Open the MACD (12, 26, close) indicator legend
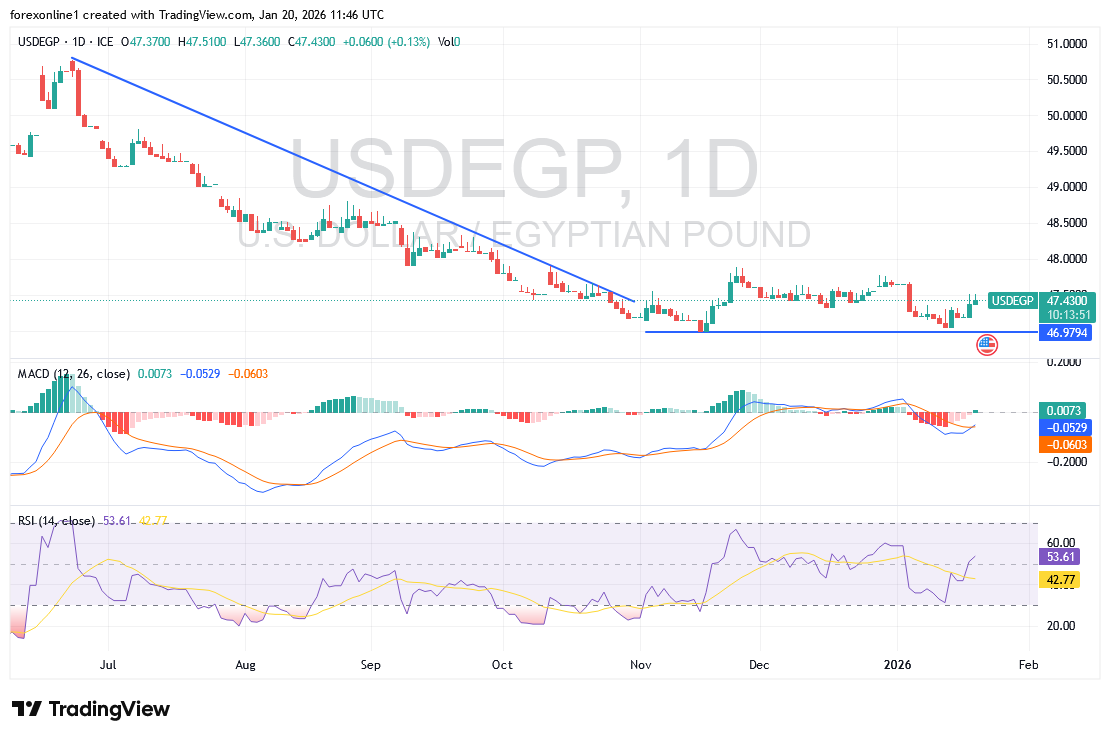1110x739 pixels. pos(73,374)
